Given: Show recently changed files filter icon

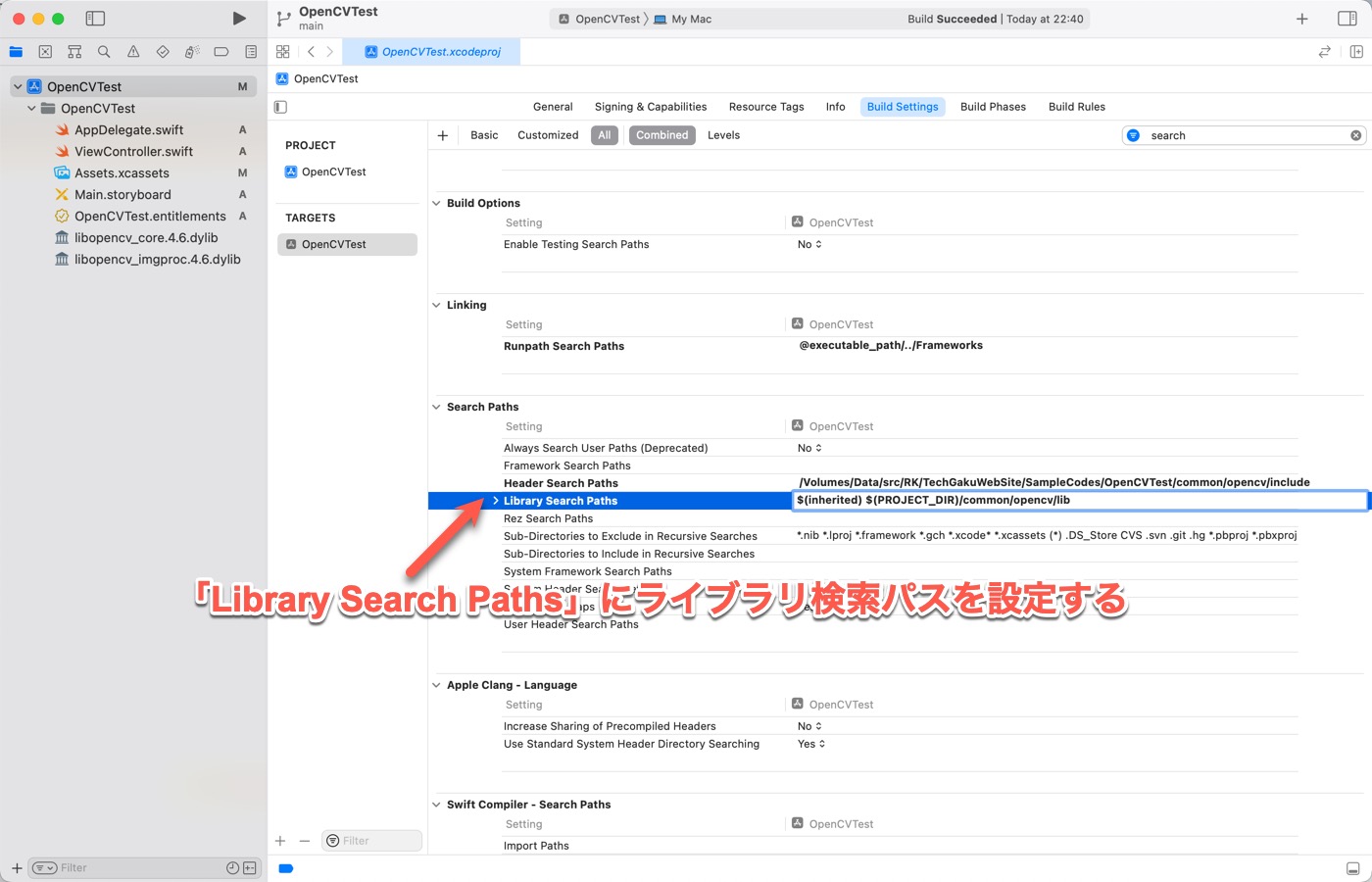Looking at the screenshot, I should tap(232, 868).
